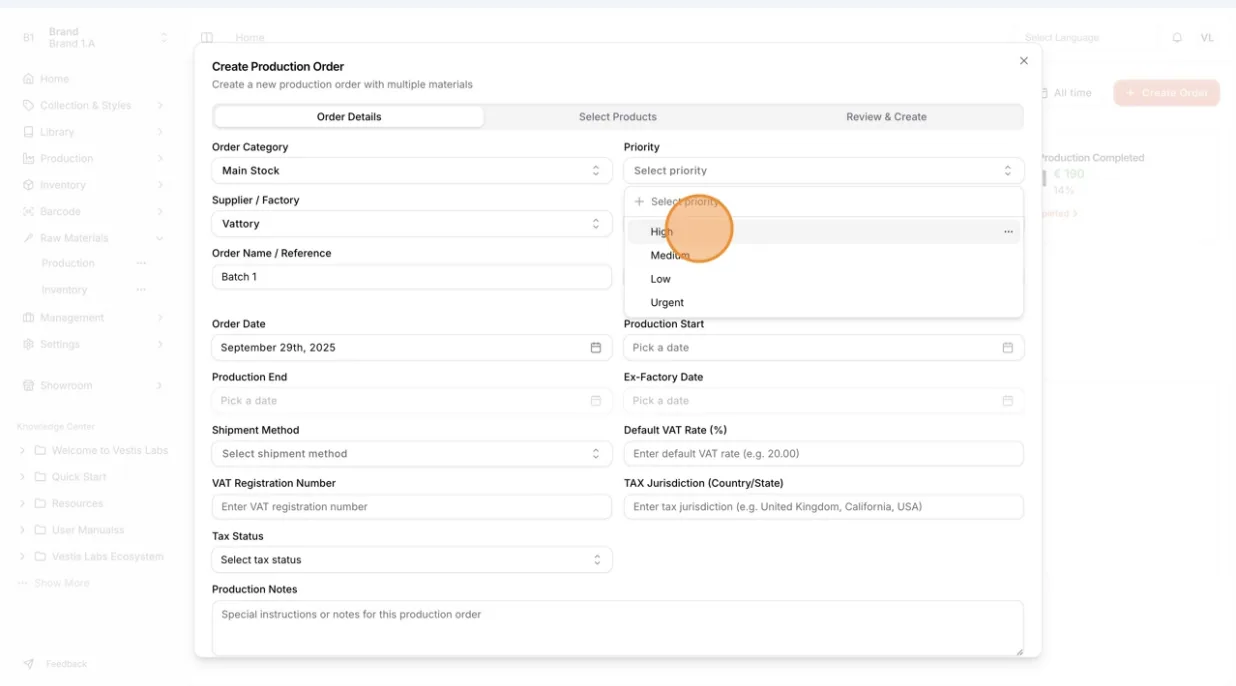
Task: Collapse the Priority dropdown
Action: click(824, 171)
